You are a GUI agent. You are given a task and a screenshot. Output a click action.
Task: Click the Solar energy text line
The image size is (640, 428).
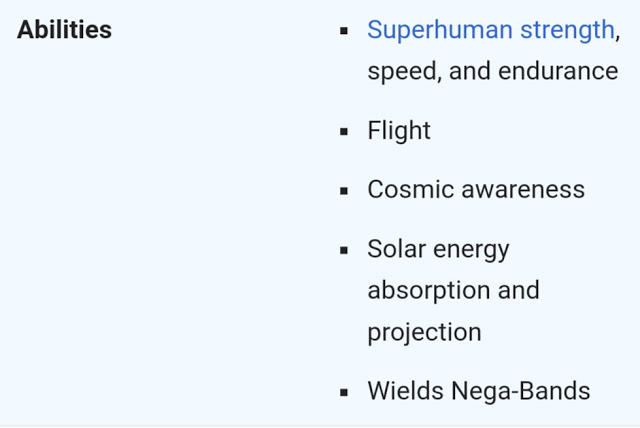[438, 250]
